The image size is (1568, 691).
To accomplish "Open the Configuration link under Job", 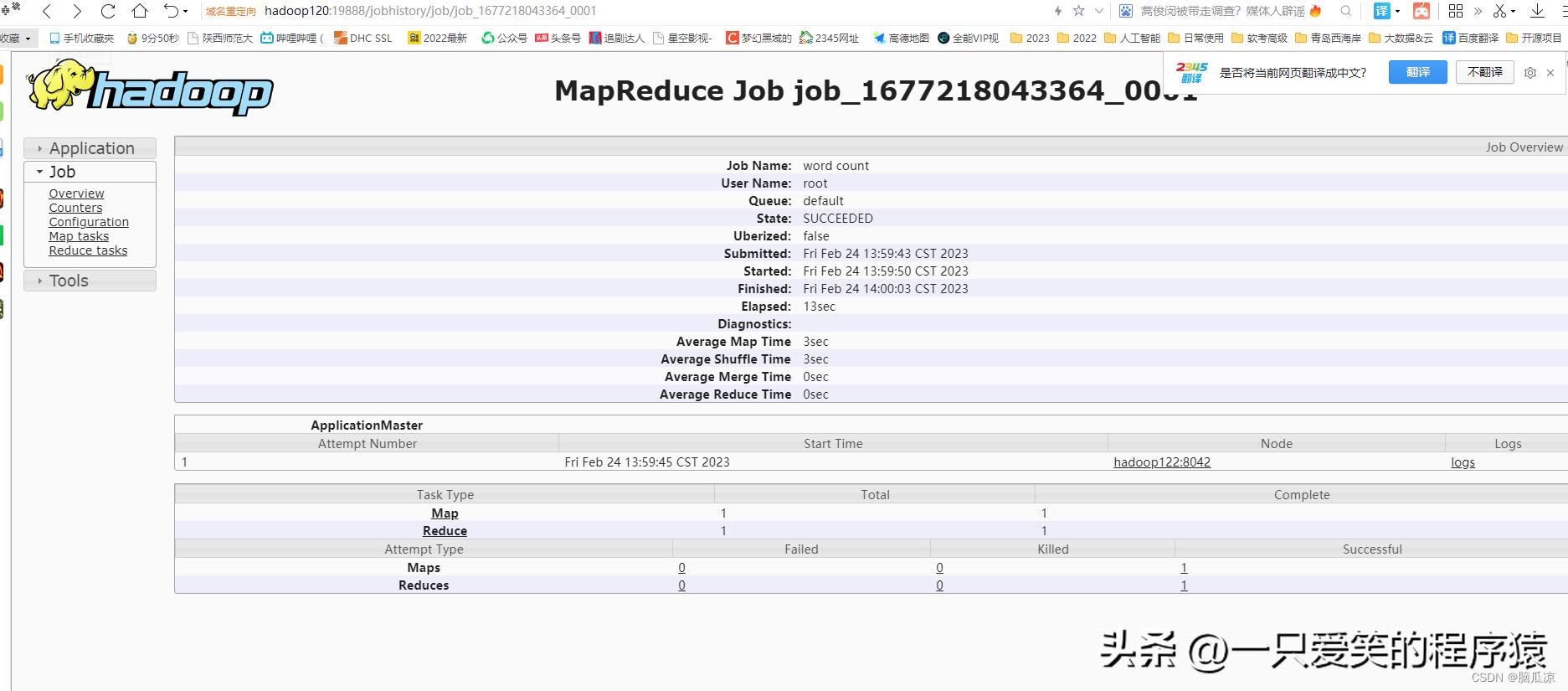I will [89, 222].
